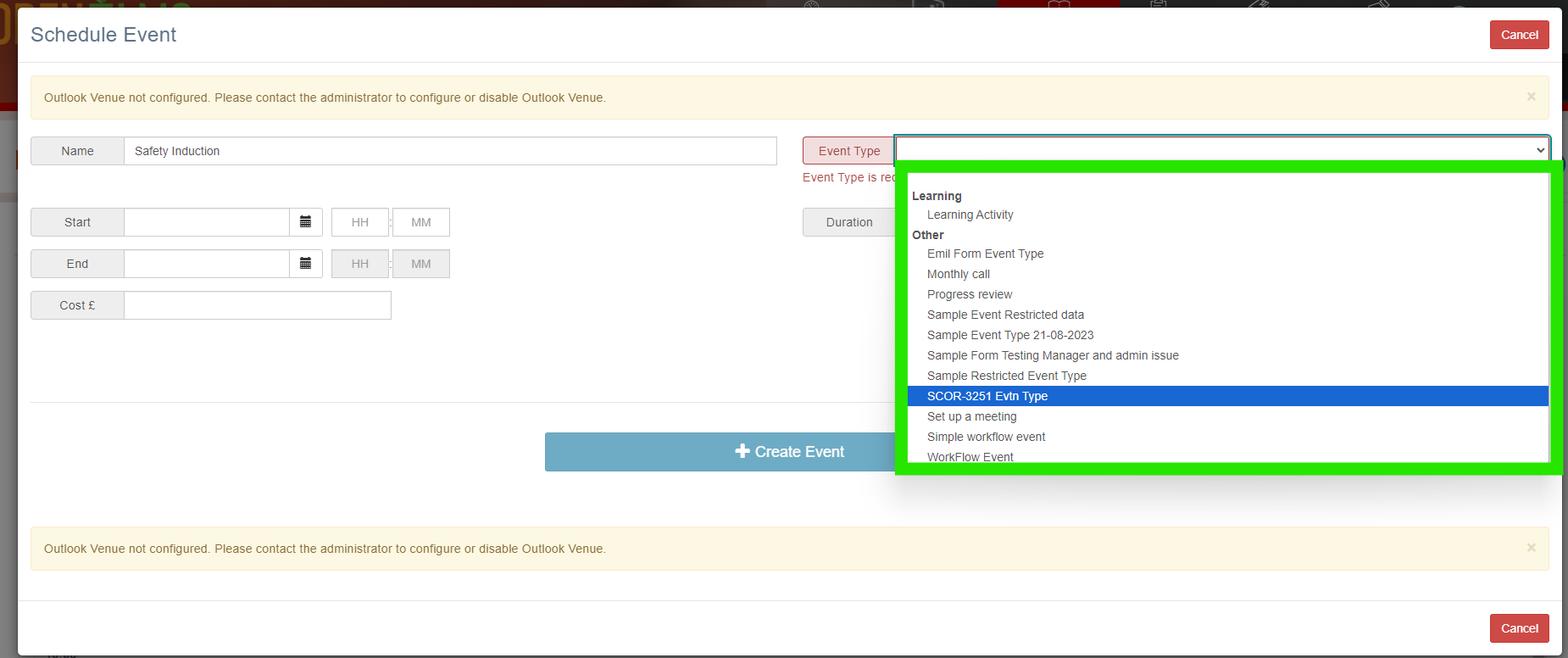Image resolution: width=1568 pixels, height=658 pixels.
Task: Click the Start time HH field
Action: [x=360, y=222]
